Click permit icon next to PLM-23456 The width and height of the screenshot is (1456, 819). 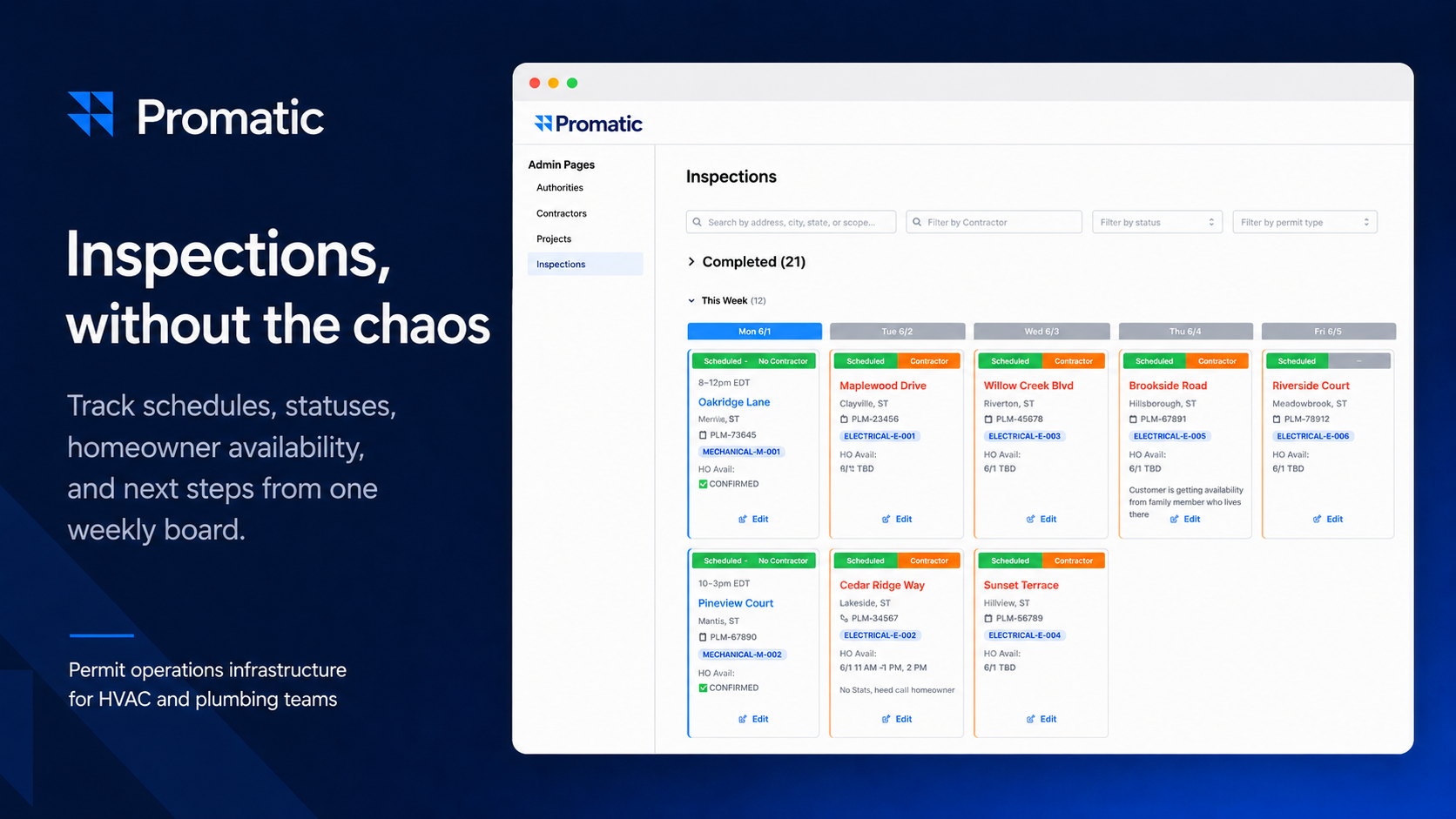click(844, 420)
